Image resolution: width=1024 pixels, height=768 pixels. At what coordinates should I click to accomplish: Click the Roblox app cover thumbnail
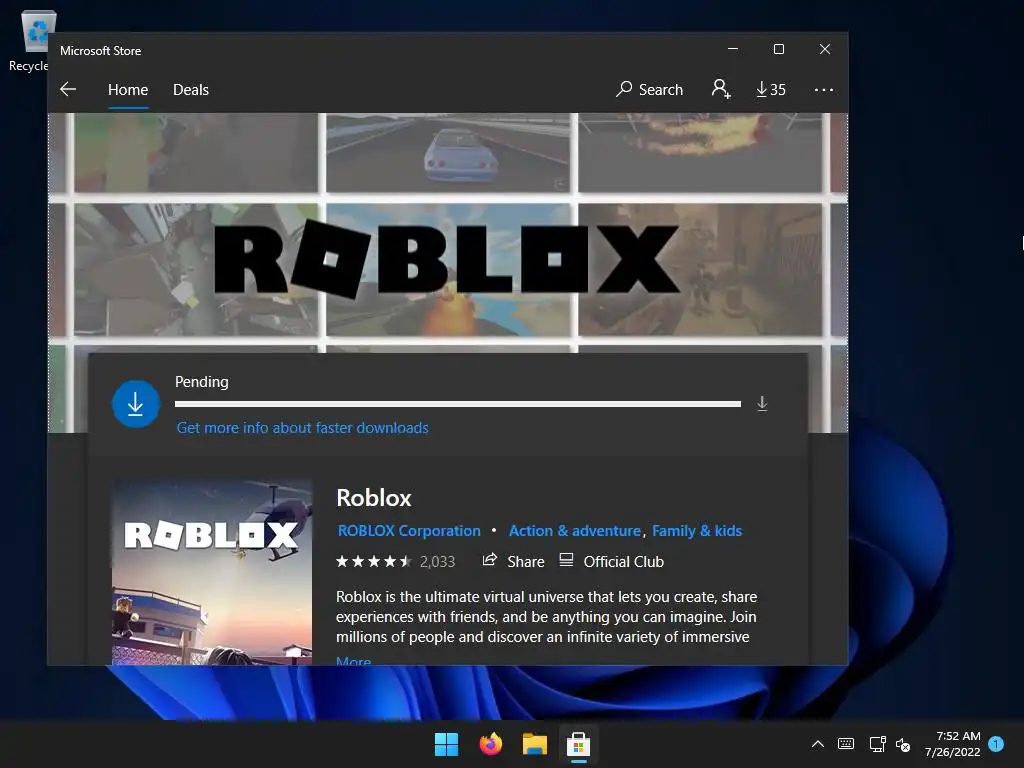(212, 572)
